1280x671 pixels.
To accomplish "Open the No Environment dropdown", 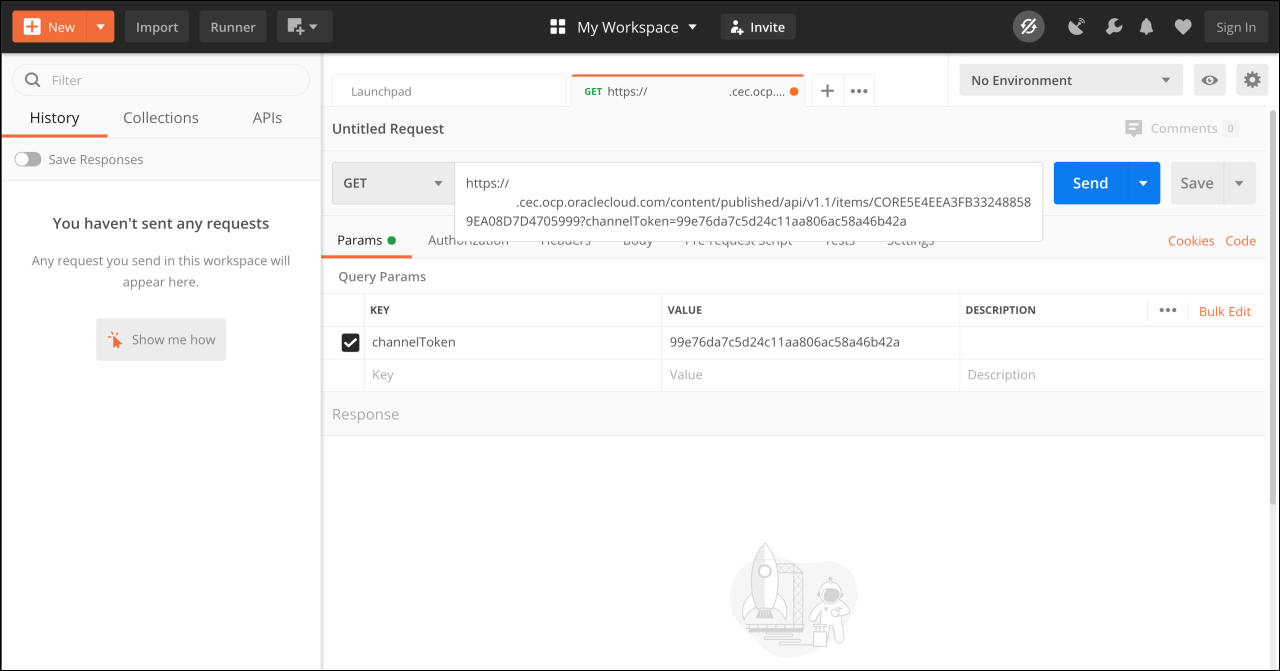I will [x=1071, y=80].
